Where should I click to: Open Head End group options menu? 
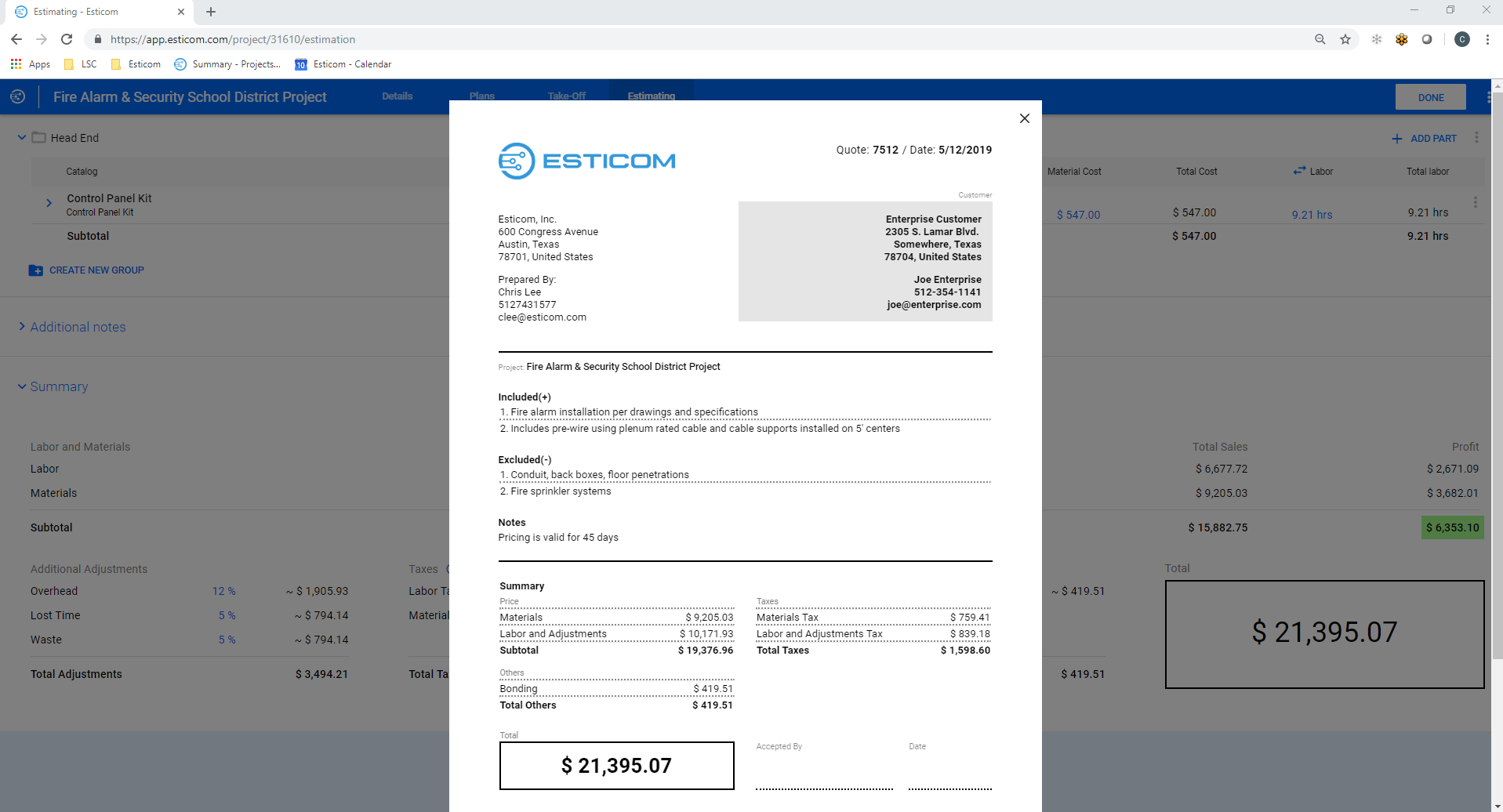click(1476, 137)
